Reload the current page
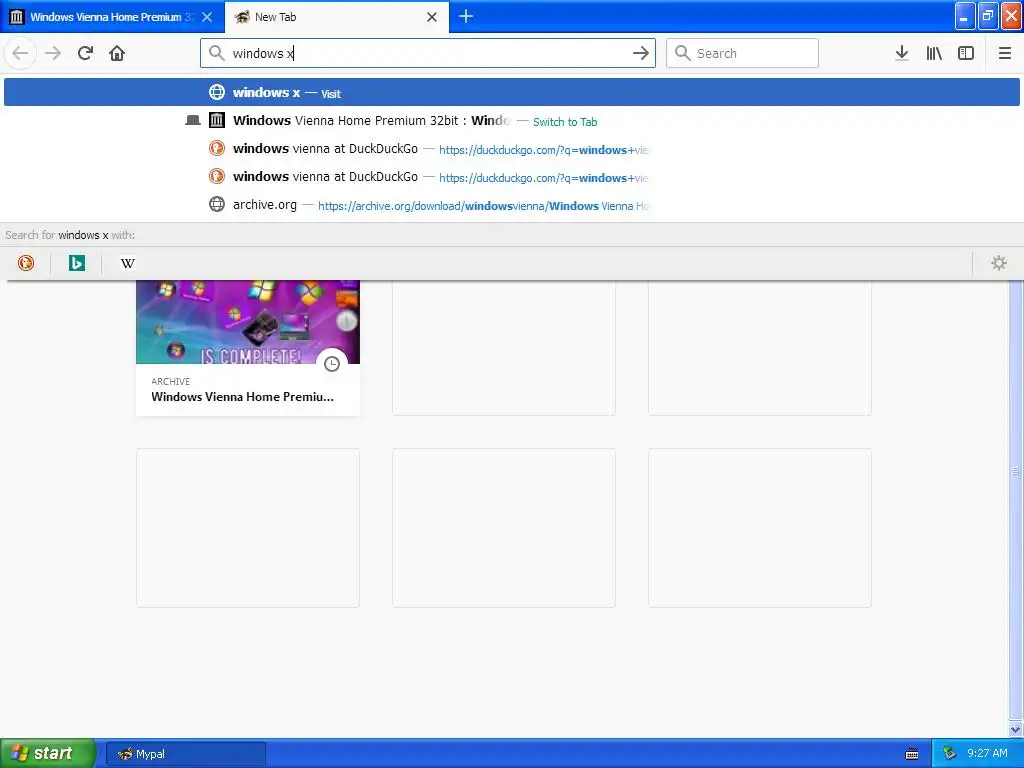 coord(85,53)
